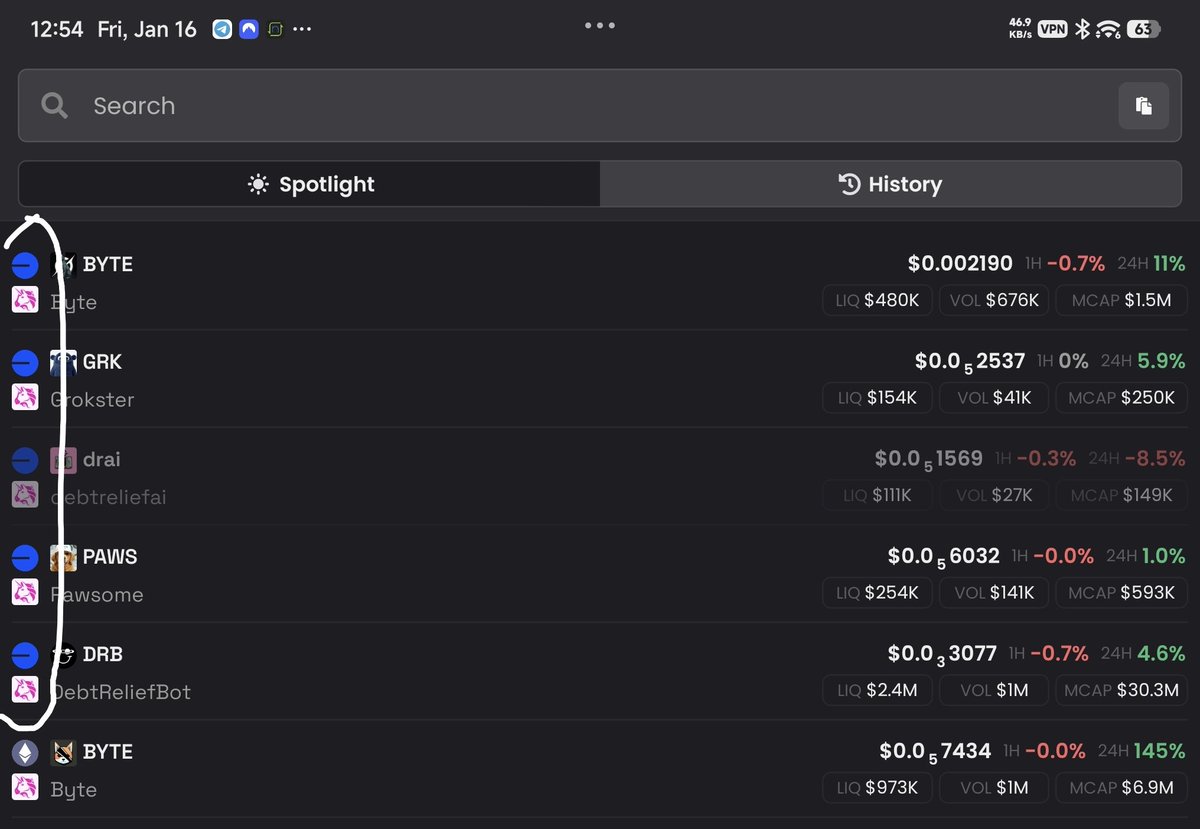Image resolution: width=1200 pixels, height=829 pixels.
Task: Click the Pawsome token name
Action: (97, 595)
